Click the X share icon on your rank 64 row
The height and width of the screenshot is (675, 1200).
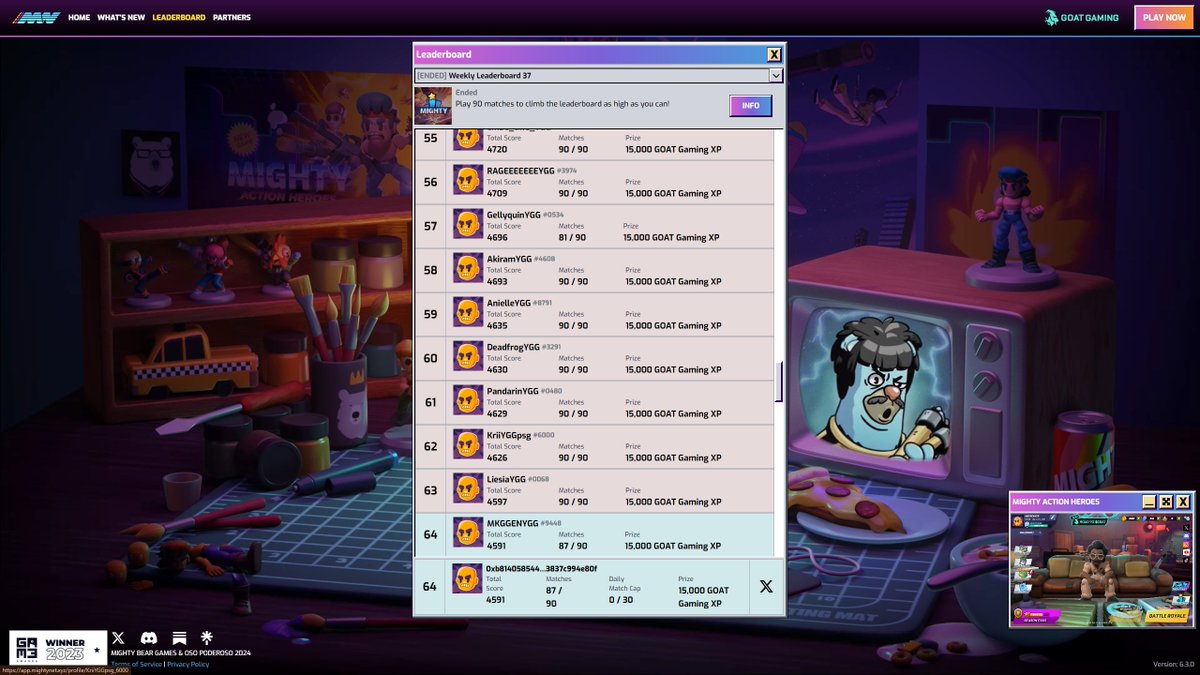(x=765, y=587)
